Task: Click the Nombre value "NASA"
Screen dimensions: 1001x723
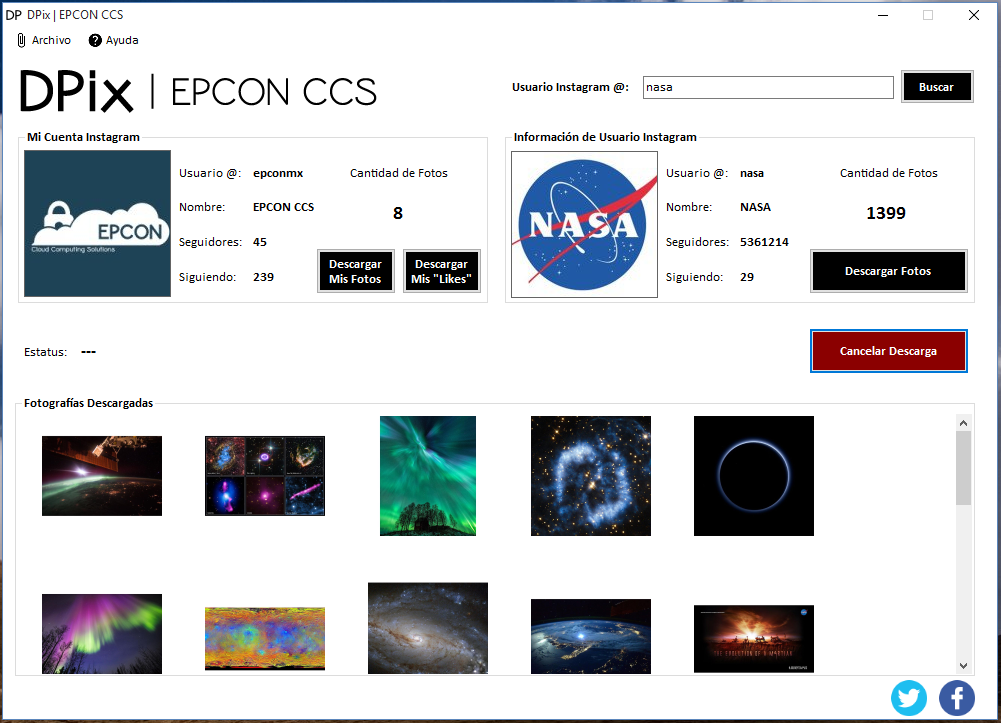Action: click(755, 207)
